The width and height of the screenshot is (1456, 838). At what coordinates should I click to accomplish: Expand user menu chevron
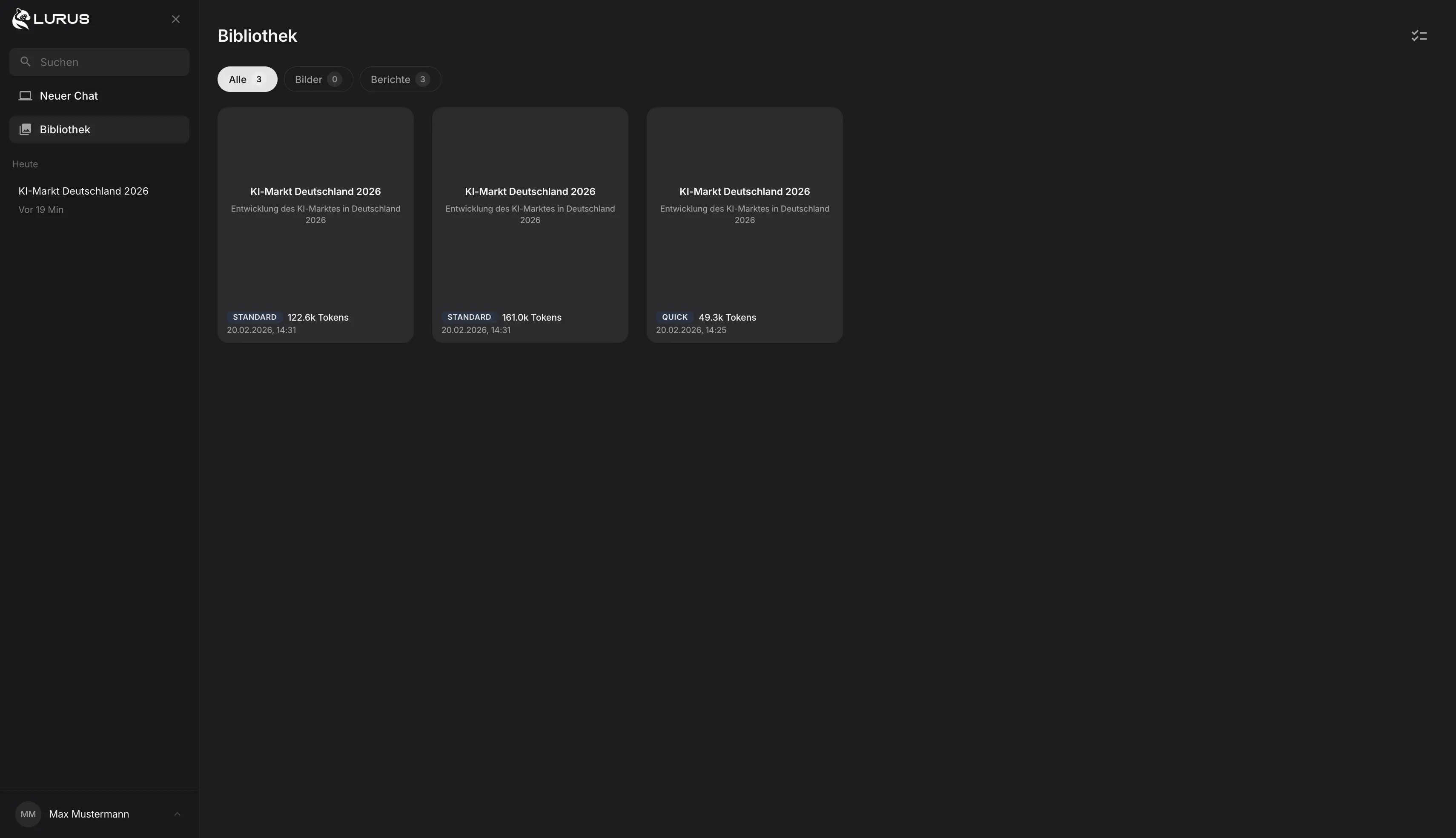pos(177,814)
